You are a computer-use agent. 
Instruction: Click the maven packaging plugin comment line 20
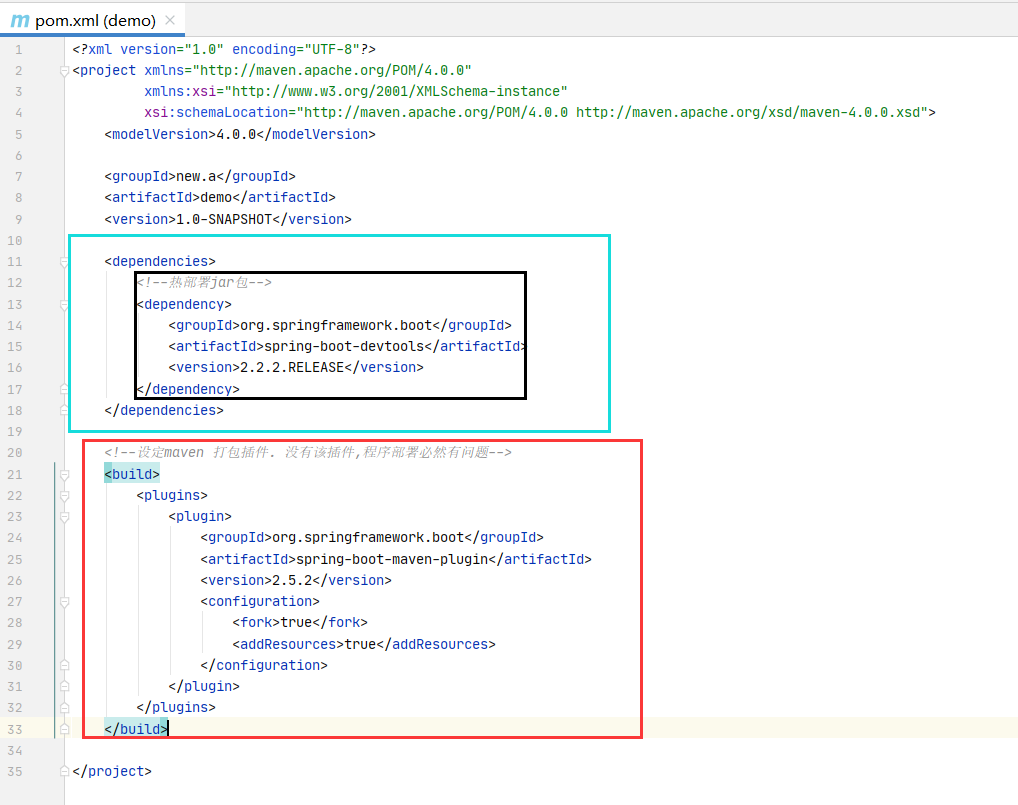(308, 452)
